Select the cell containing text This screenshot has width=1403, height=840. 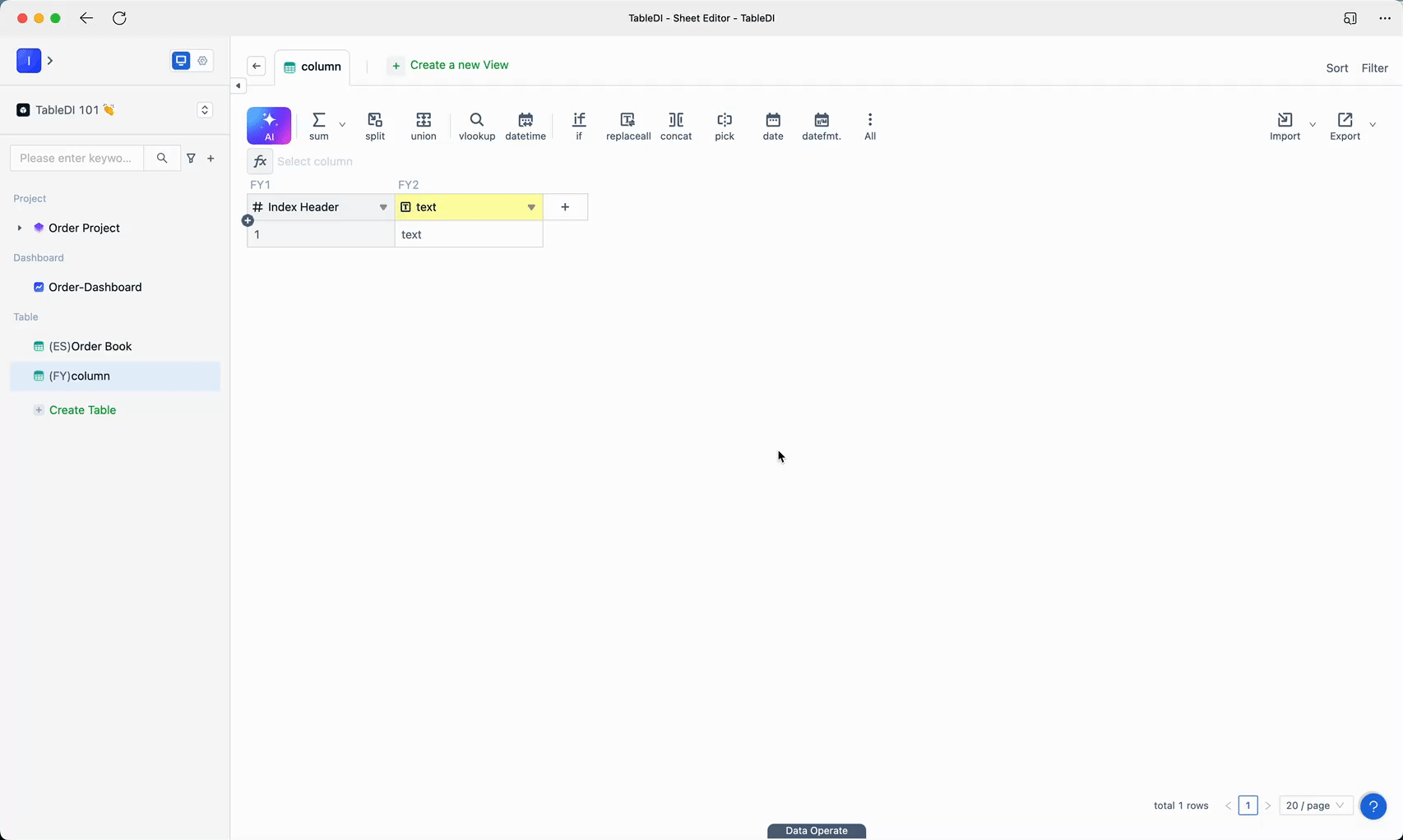(x=469, y=234)
